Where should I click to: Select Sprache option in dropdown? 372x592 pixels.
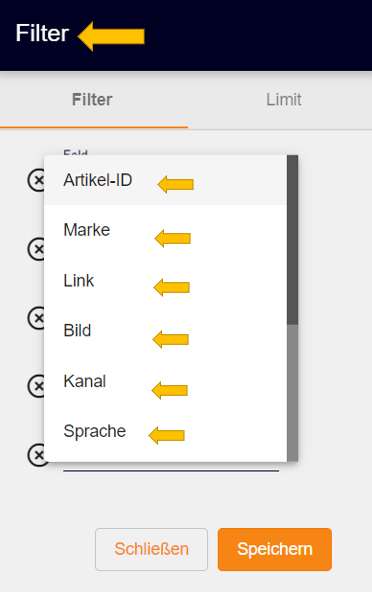coord(165,431)
